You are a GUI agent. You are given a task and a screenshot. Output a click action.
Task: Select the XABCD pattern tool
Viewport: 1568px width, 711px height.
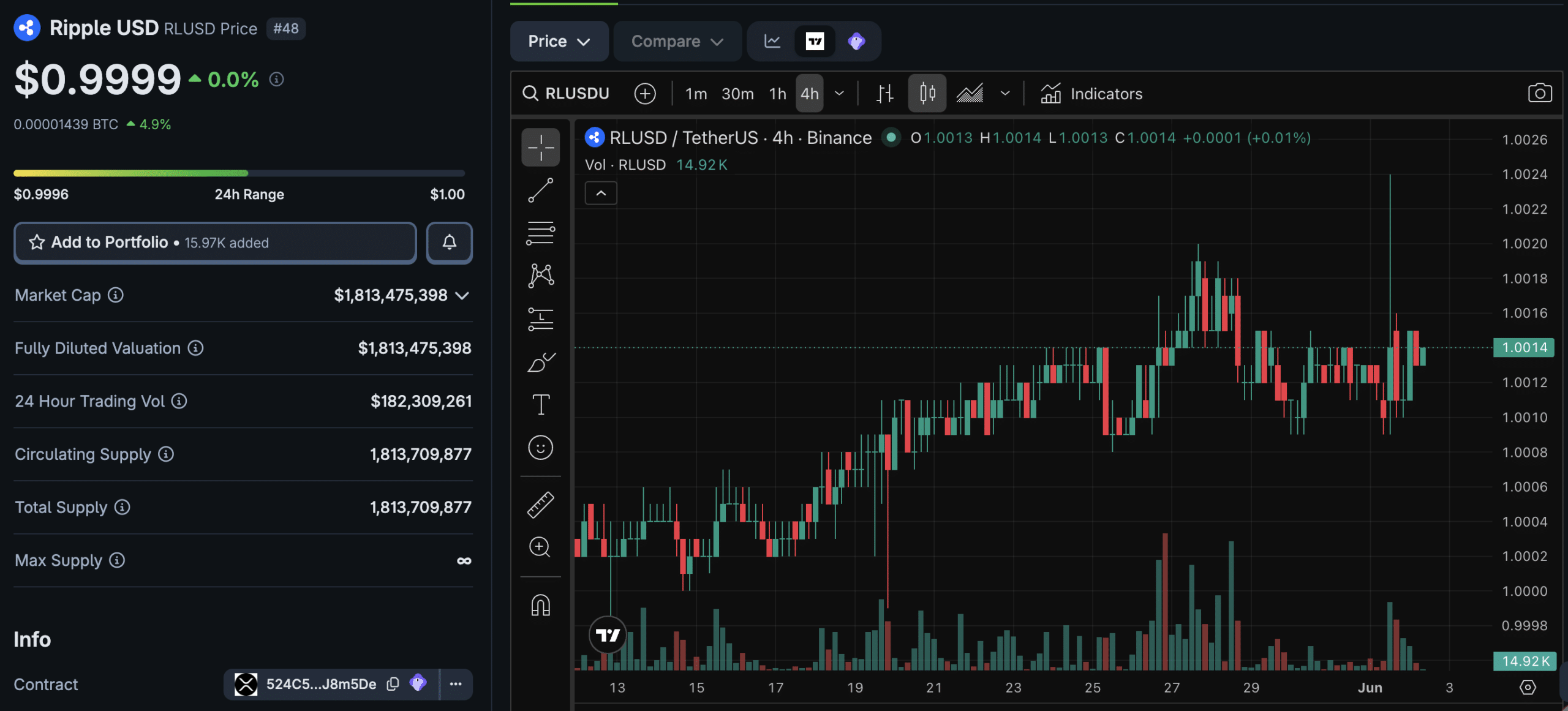click(540, 276)
